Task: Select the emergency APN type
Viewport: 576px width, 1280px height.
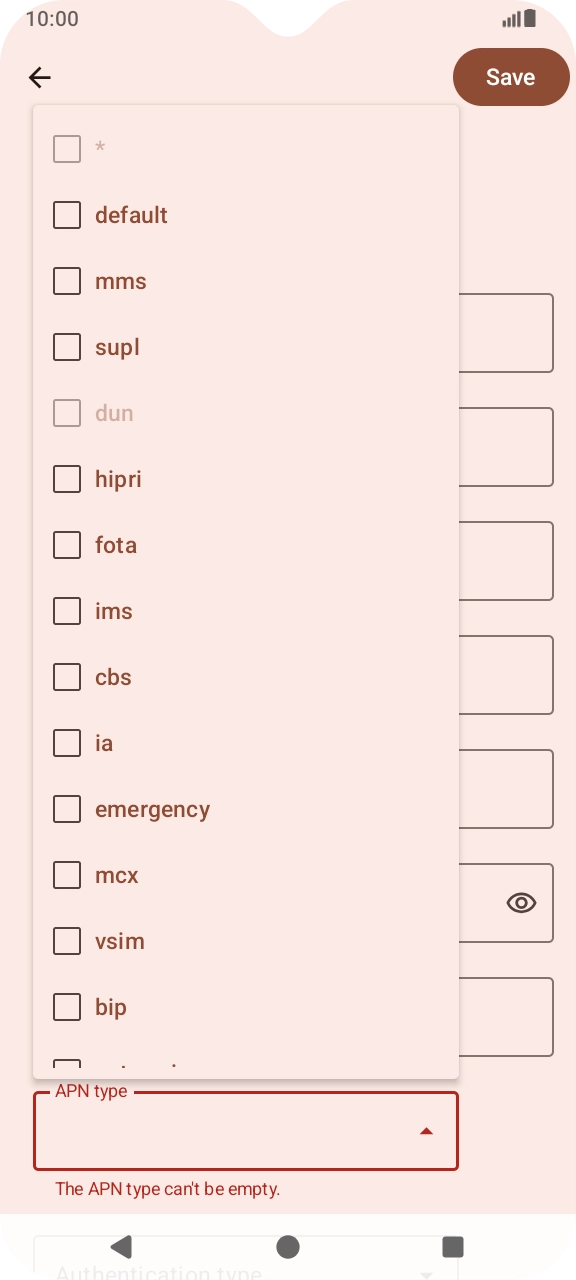Action: pyautogui.click(x=66, y=809)
